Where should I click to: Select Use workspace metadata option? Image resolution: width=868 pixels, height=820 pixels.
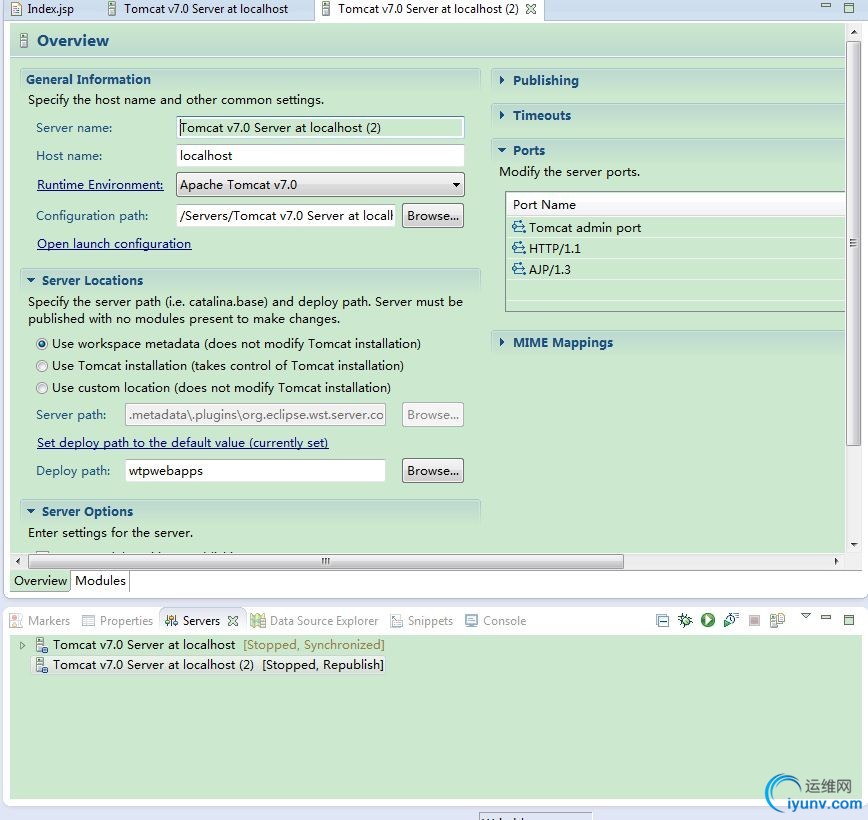(42, 344)
